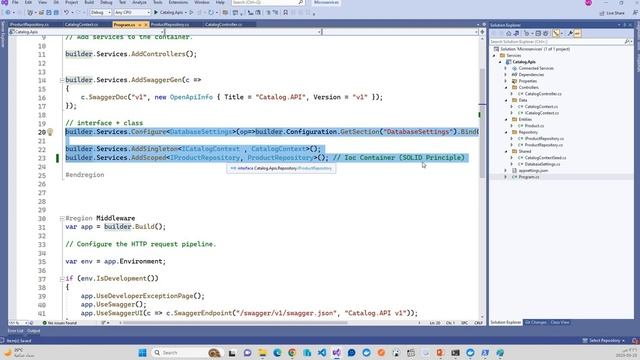Viewport: 640px width, 360px height.
Task: Open the Debug menu
Action: pyautogui.click(x=106, y=2)
